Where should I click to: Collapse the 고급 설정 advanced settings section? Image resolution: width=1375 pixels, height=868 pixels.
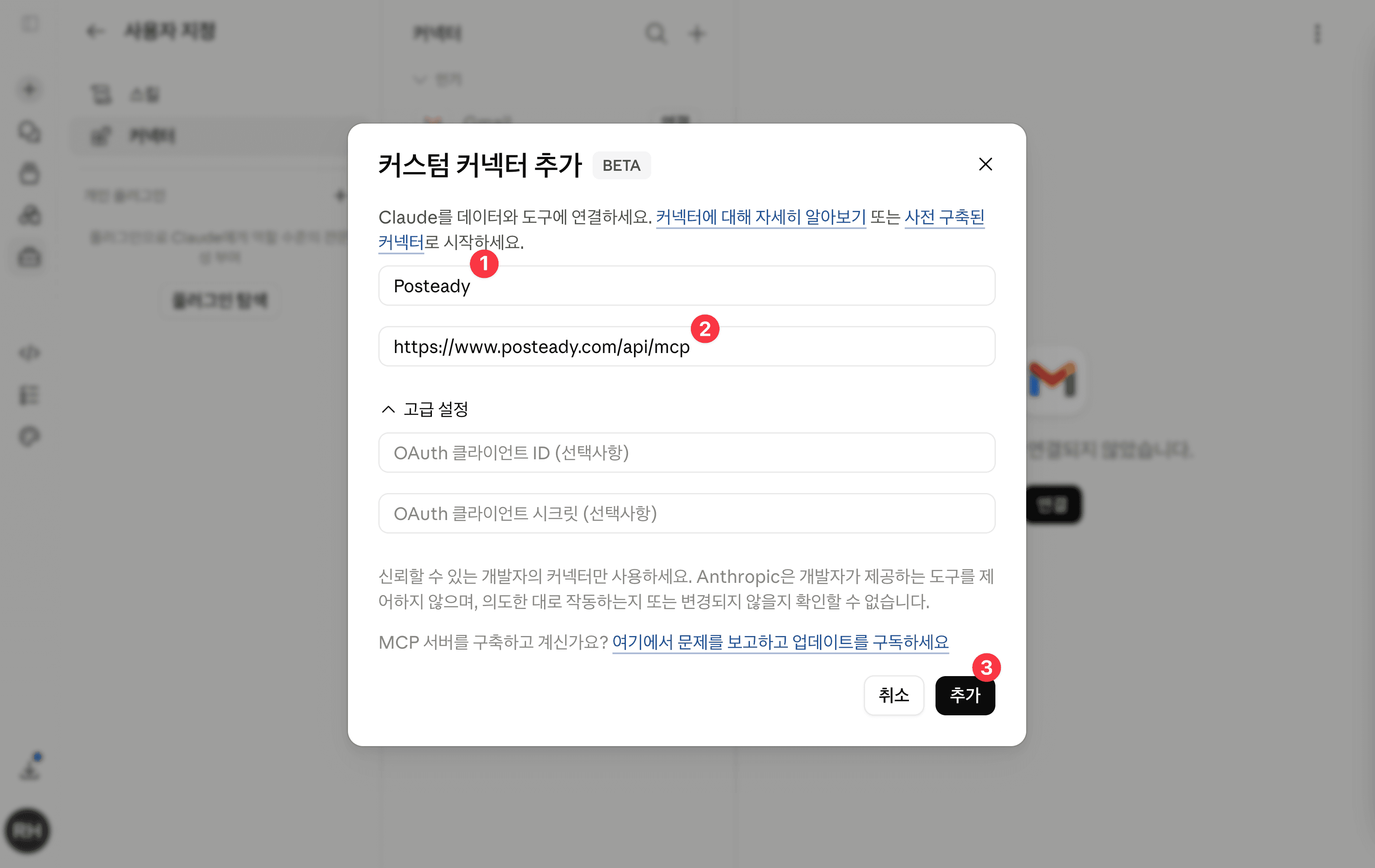[425, 409]
